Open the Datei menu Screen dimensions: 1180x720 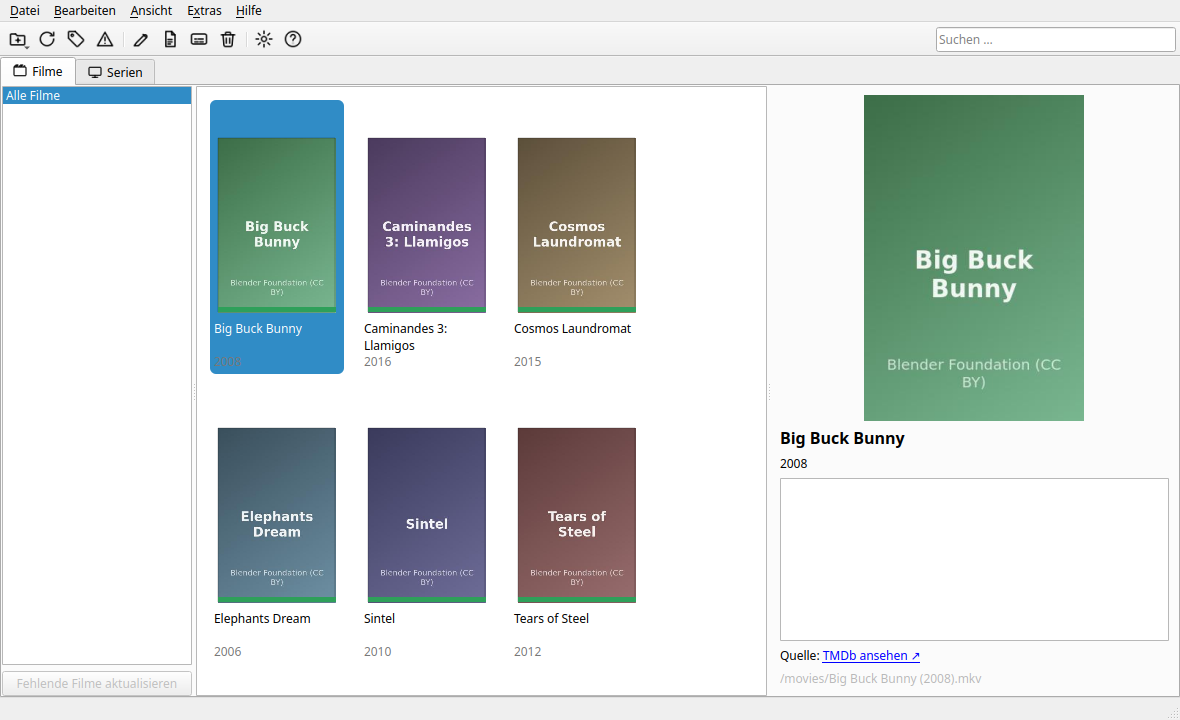pyautogui.click(x=25, y=11)
